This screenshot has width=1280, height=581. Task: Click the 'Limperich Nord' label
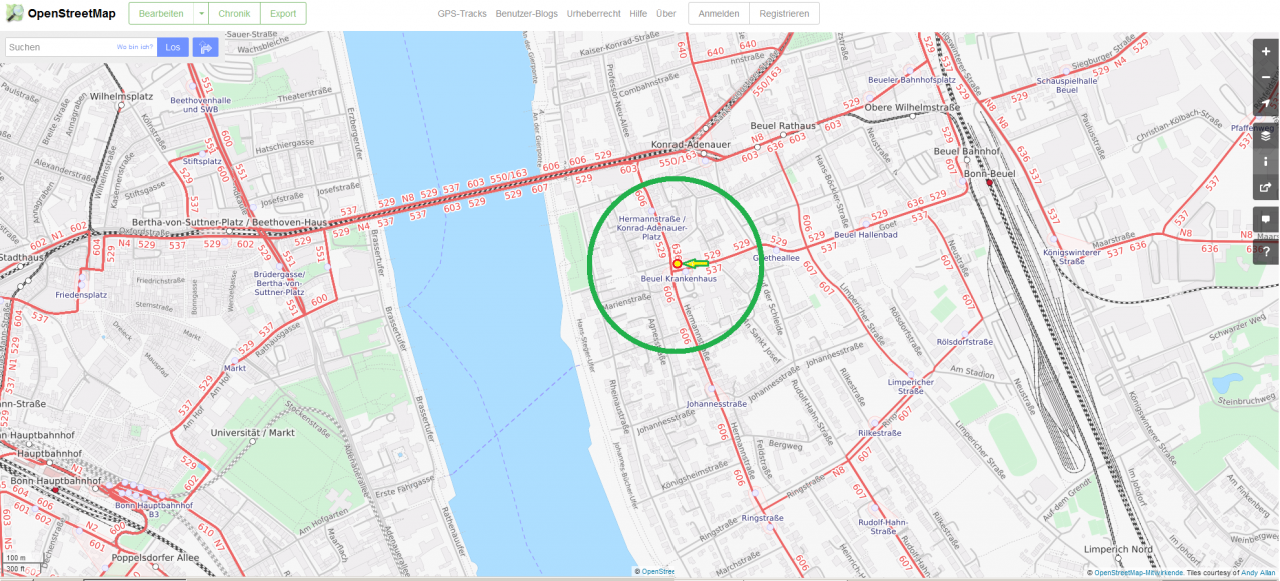1119,549
